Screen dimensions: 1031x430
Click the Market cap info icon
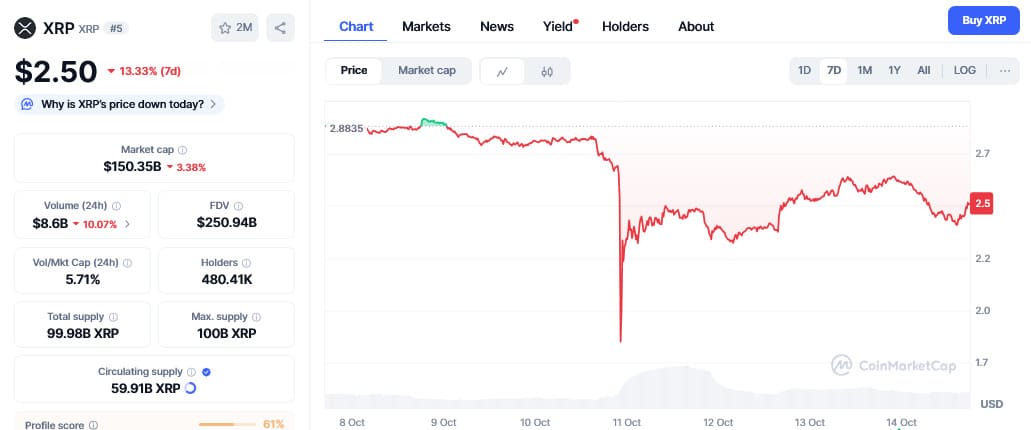point(182,150)
